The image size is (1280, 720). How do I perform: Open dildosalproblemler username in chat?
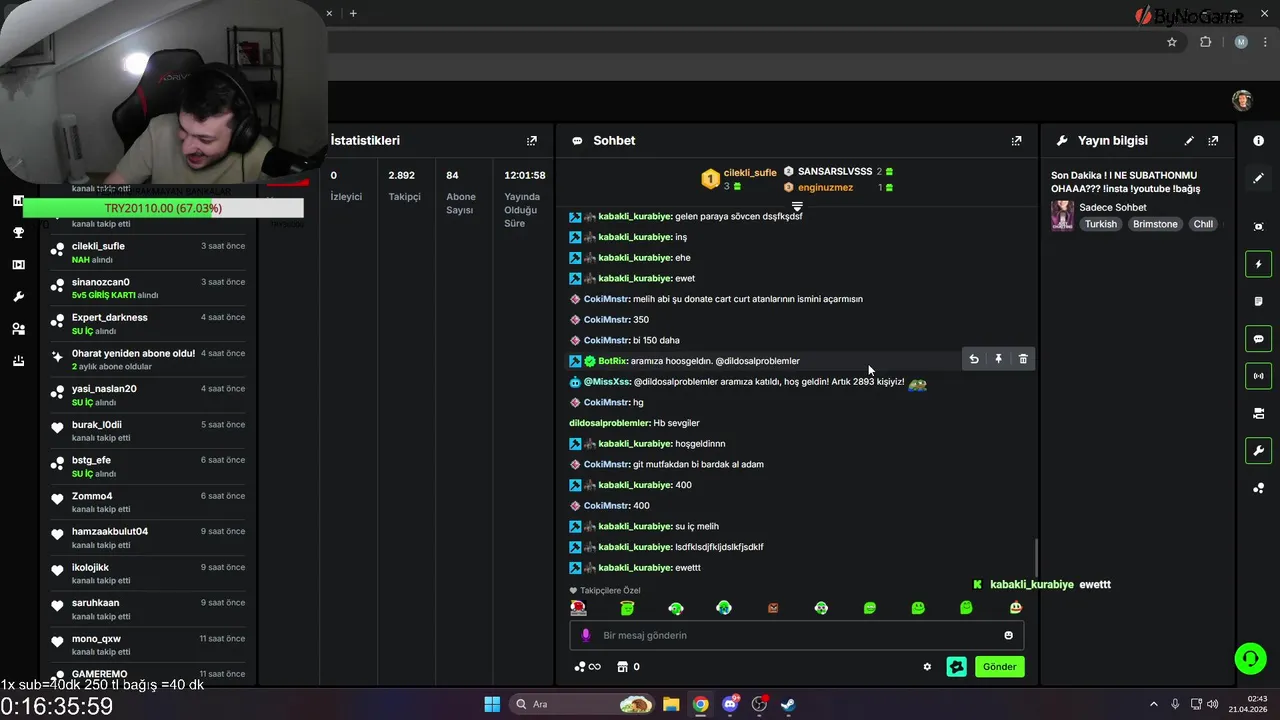click(x=609, y=423)
